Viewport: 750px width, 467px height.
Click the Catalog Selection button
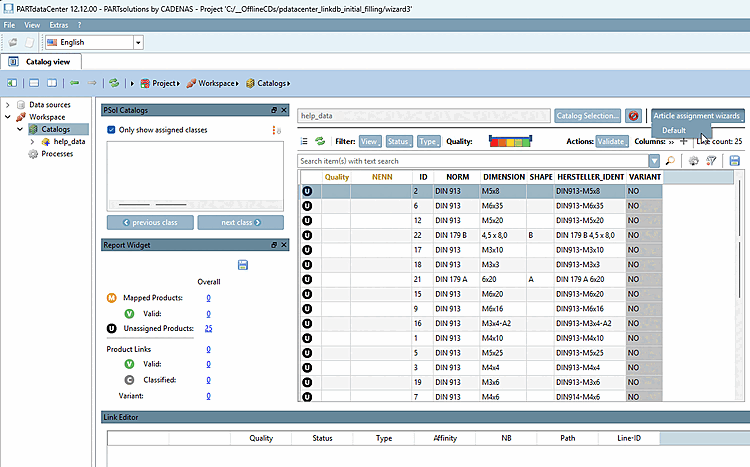[x=587, y=116]
